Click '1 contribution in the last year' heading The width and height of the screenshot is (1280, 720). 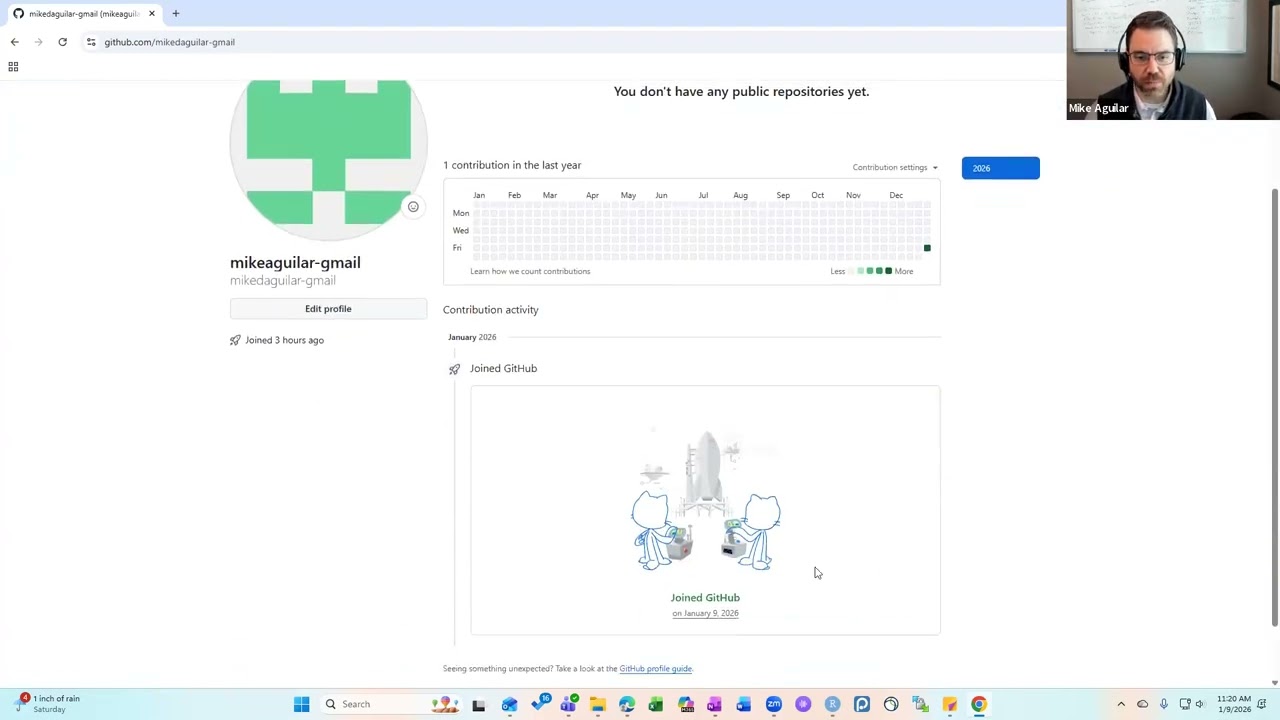coord(512,165)
